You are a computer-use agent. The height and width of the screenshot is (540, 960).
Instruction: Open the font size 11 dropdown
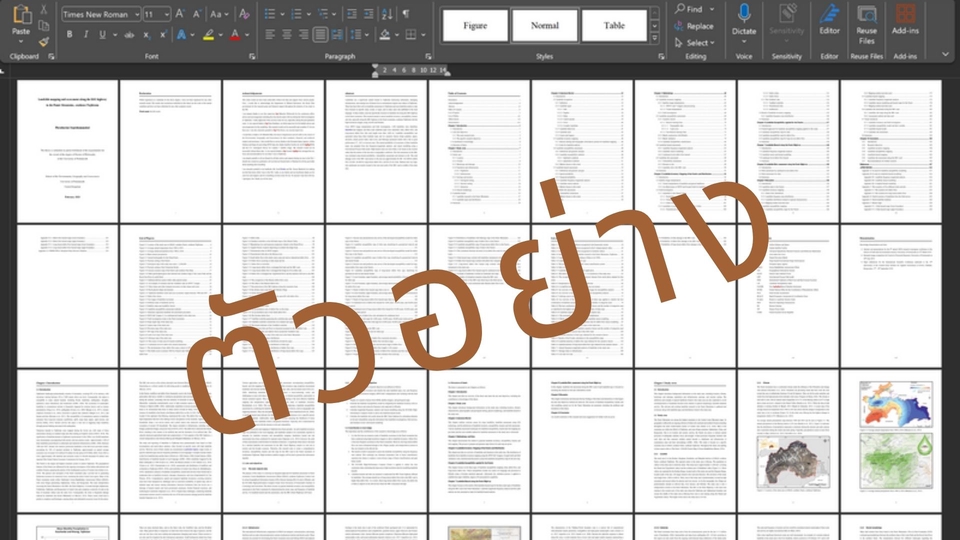(x=167, y=14)
